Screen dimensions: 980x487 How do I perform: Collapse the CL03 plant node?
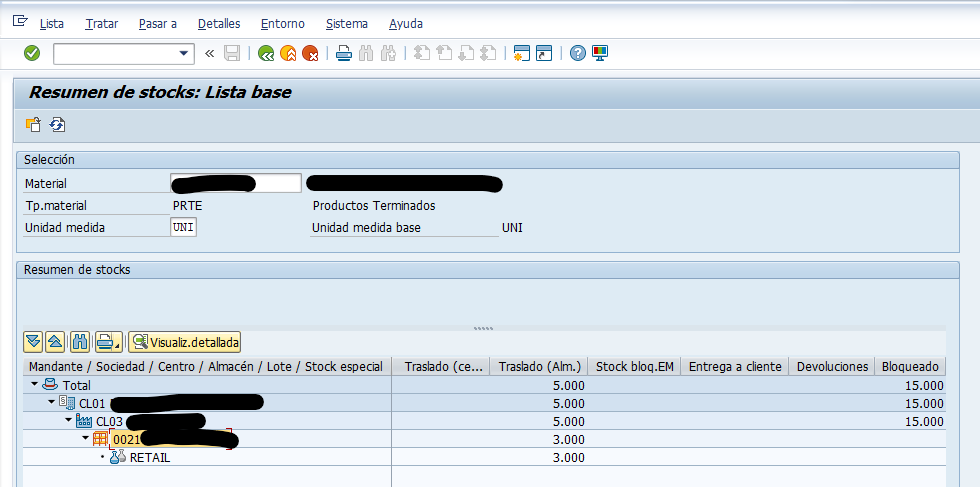point(69,421)
